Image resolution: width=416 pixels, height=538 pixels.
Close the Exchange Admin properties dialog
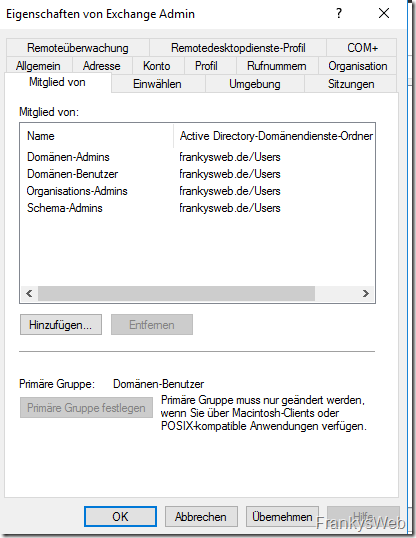pos(384,13)
